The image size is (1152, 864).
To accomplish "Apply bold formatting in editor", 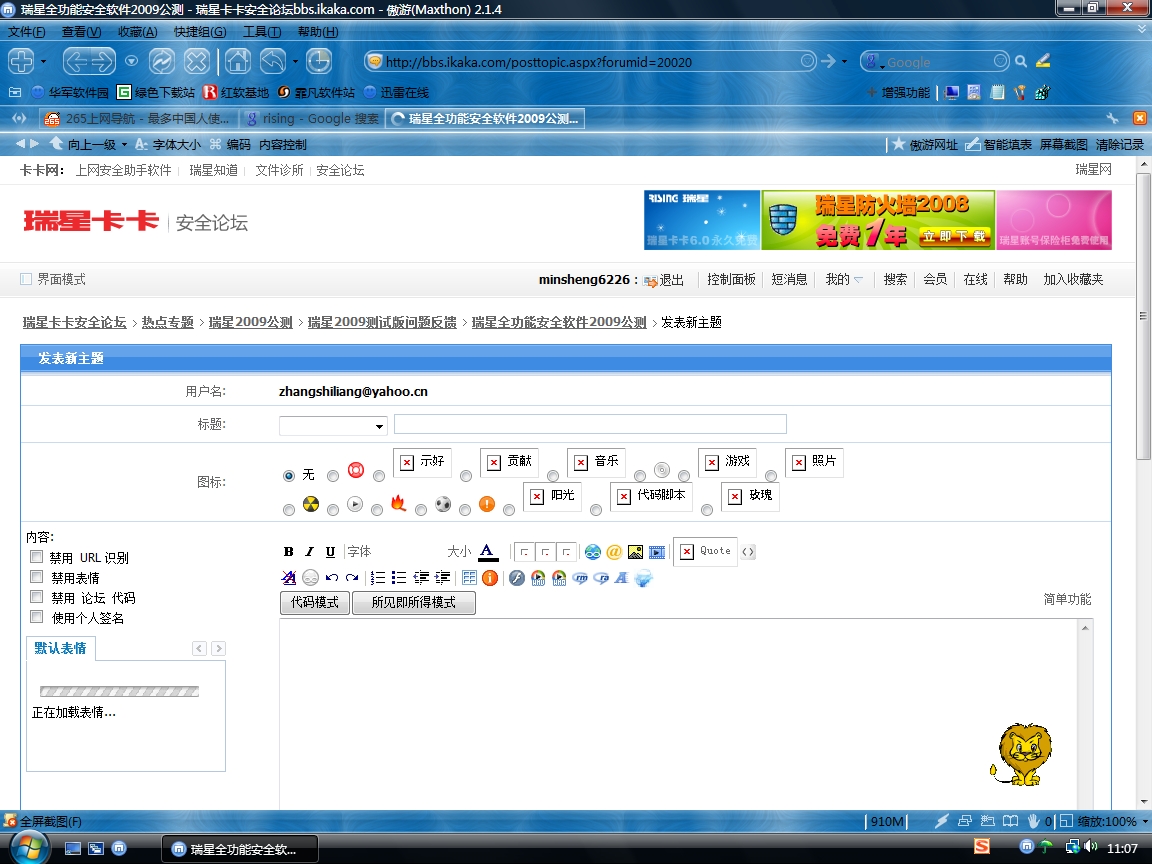I will click(x=289, y=552).
